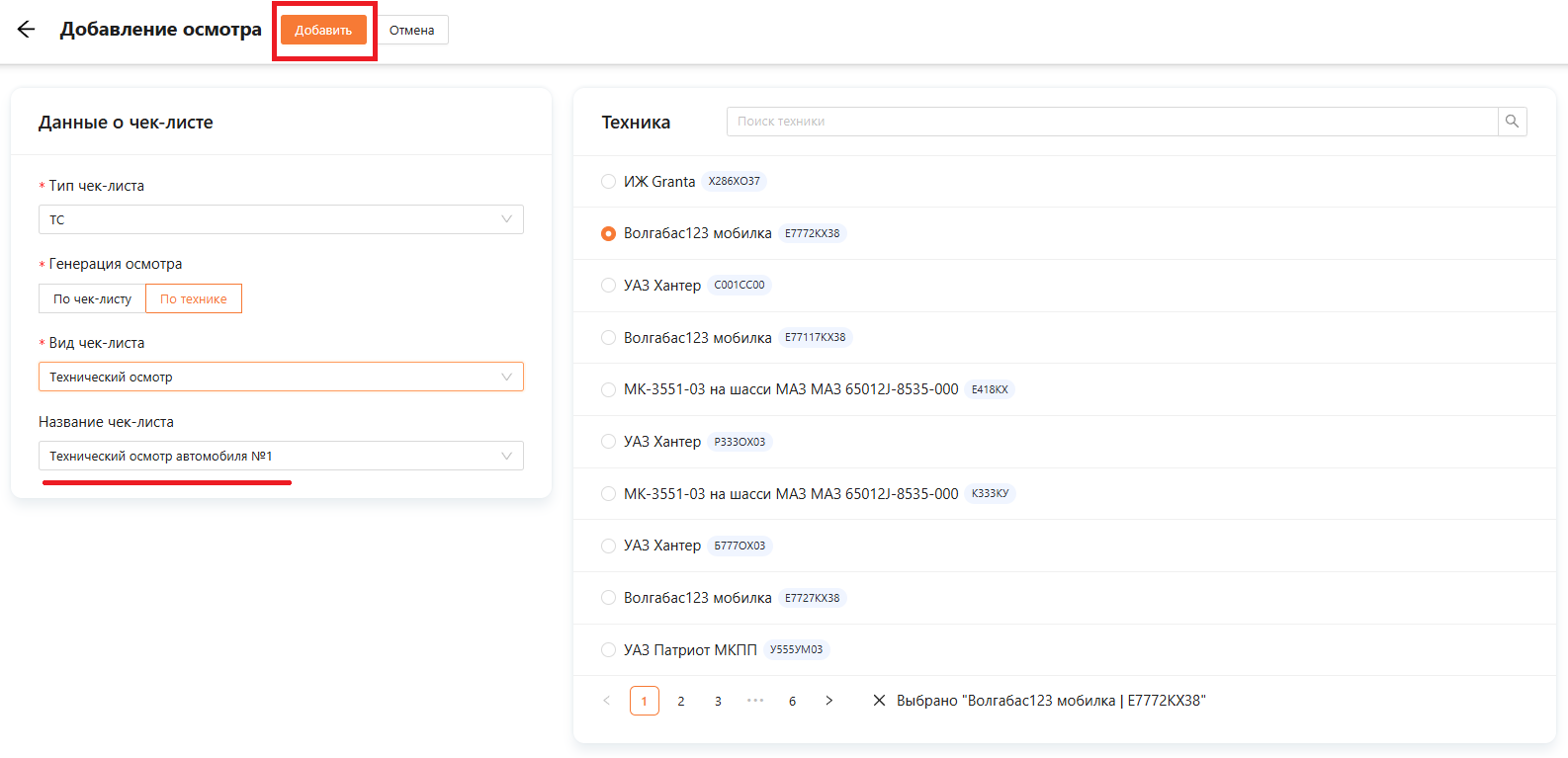Image resolution: width=1568 pixels, height=758 pixels.
Task: Expand Вид чек-листа dropdown
Action: 281,377
